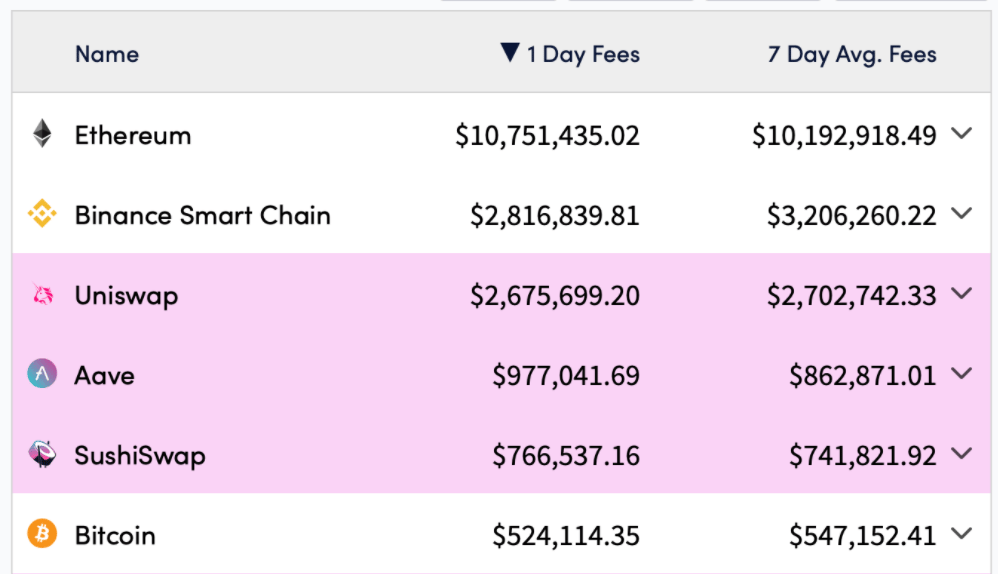Expand the Binance Smart Chain row chevron
This screenshot has height=574, width=998.
962,213
